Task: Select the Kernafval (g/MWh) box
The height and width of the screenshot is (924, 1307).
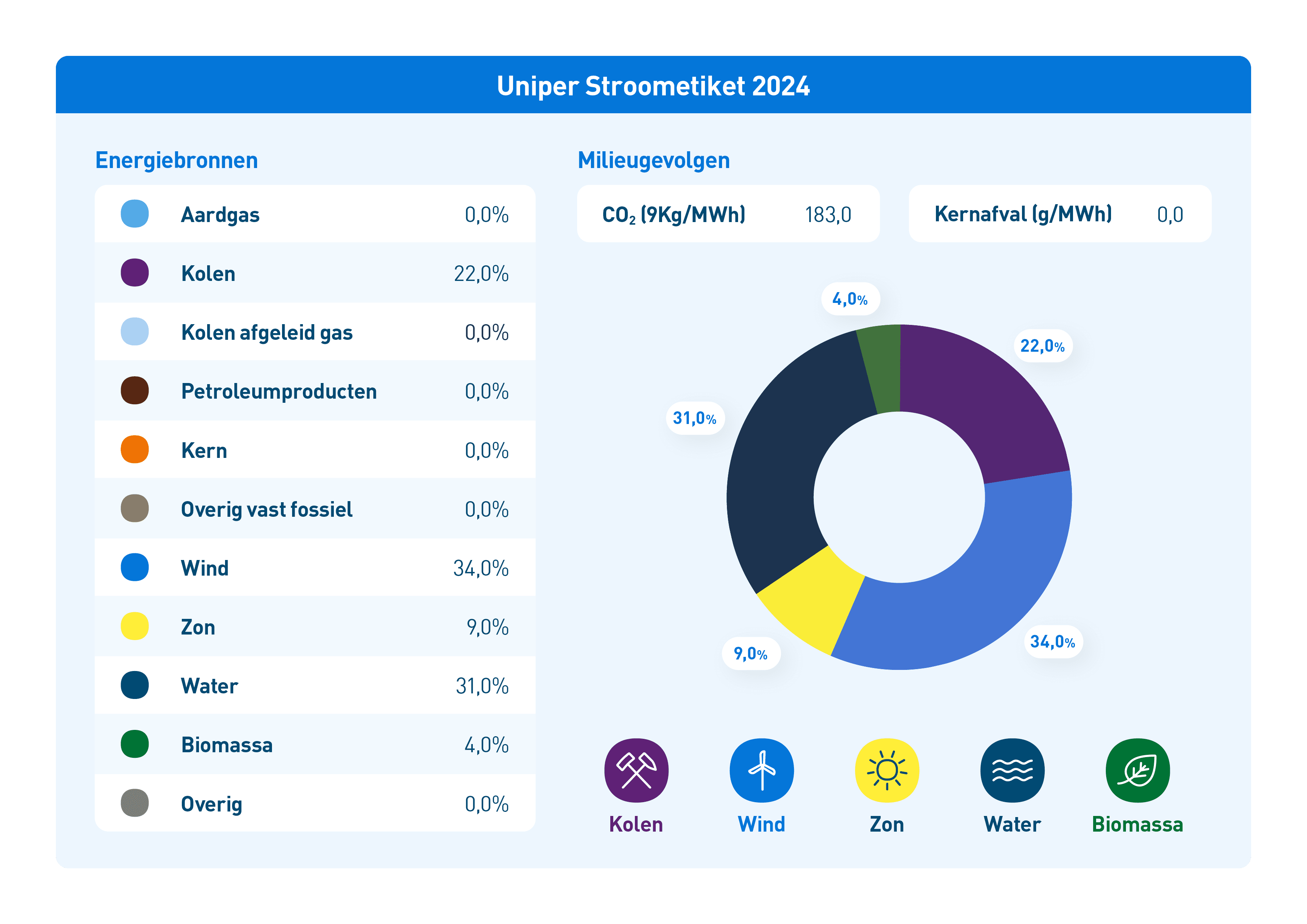Action: pos(1060,214)
